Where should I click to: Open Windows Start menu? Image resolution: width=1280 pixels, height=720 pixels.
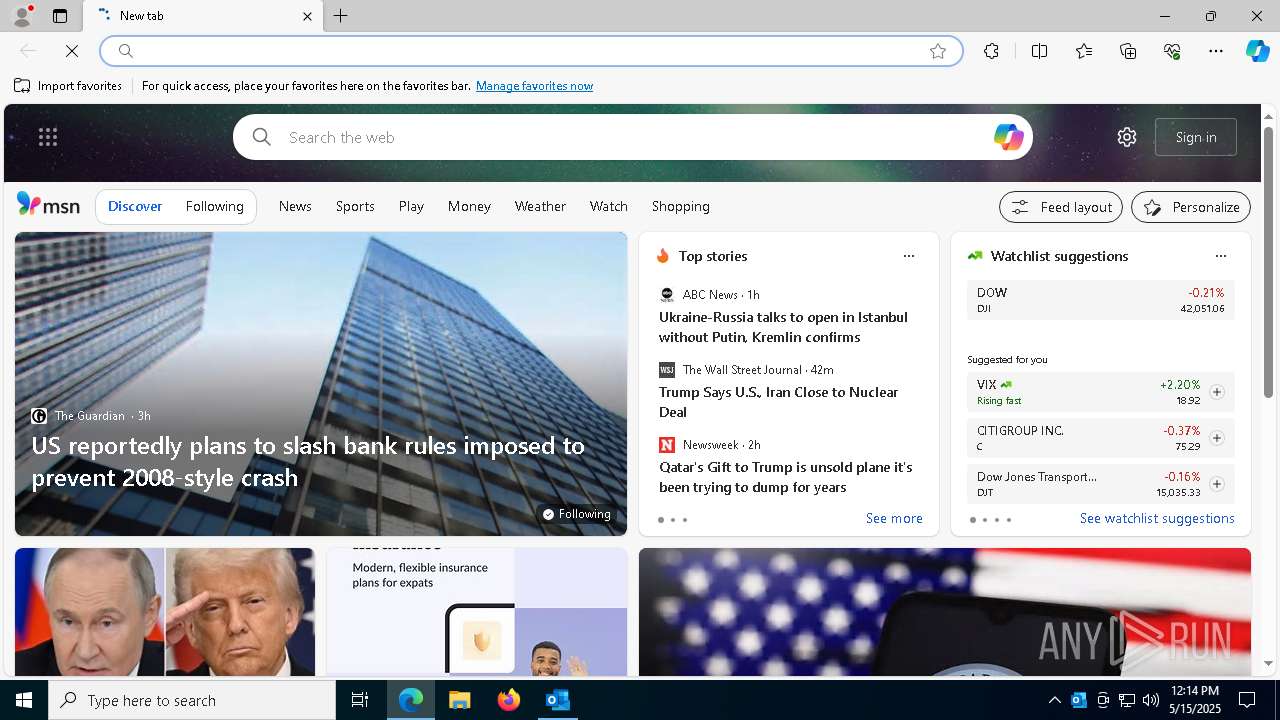point(24,700)
